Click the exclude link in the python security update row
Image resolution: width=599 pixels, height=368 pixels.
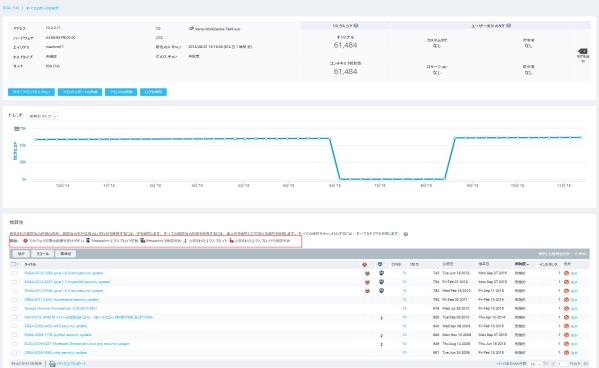click(574, 335)
